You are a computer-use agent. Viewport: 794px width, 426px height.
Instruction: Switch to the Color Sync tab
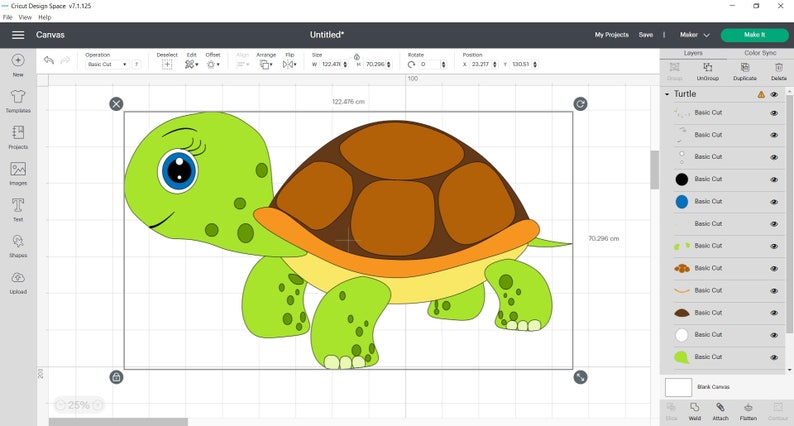click(x=760, y=52)
